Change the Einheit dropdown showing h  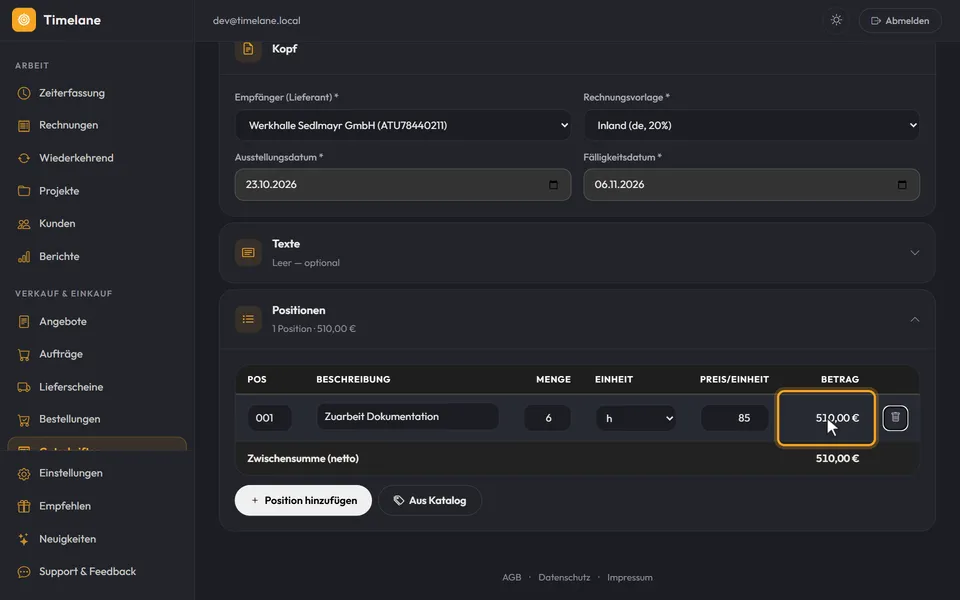[636, 418]
